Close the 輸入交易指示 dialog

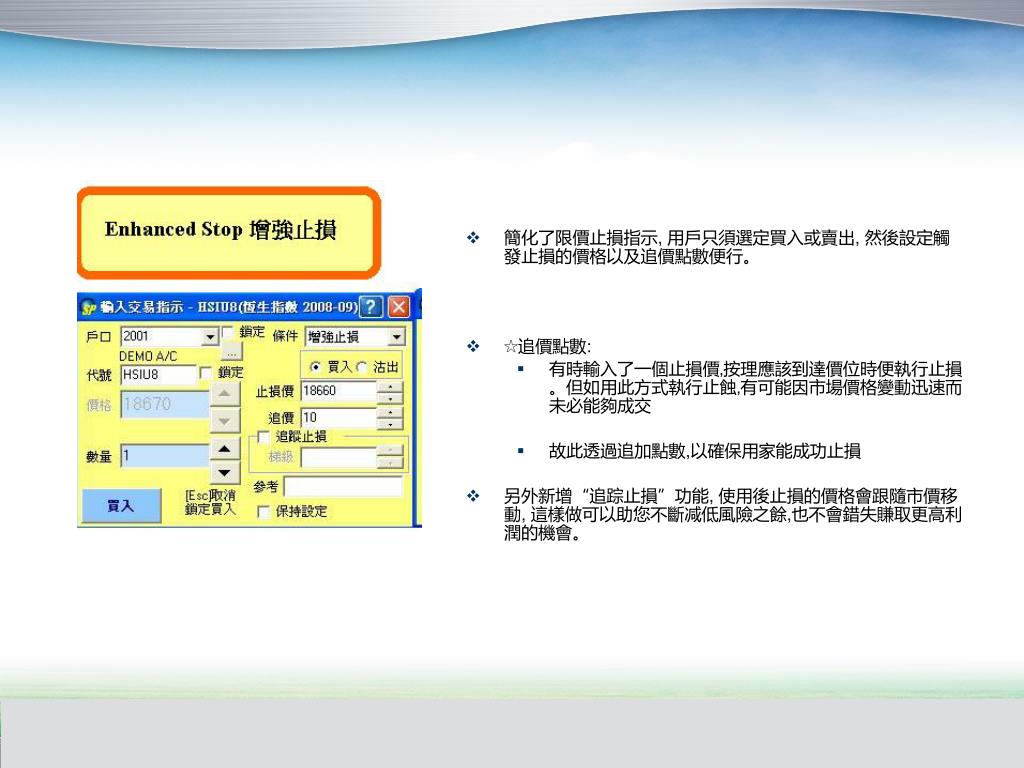point(398,306)
